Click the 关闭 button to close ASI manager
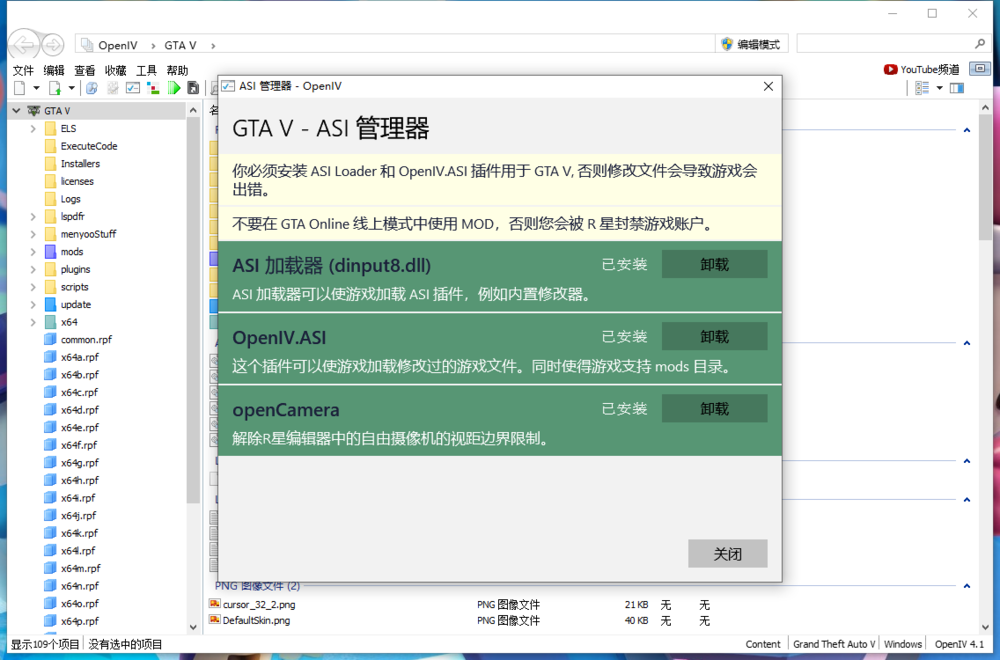The width and height of the screenshot is (1000, 660). tap(728, 554)
